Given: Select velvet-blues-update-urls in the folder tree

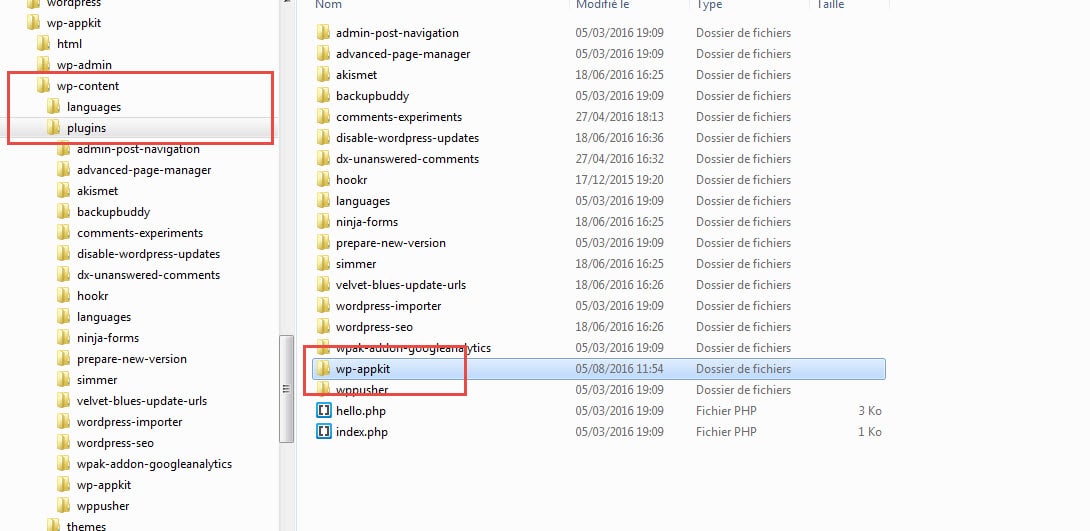Looking at the screenshot, I should point(142,401).
